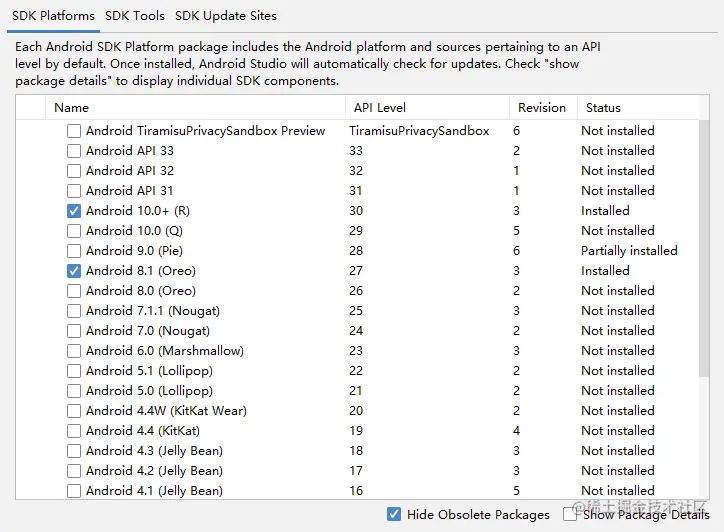Select the "Android 8.1 (Oreo)" row name
Image resolution: width=724 pixels, height=532 pixels.
(x=141, y=271)
